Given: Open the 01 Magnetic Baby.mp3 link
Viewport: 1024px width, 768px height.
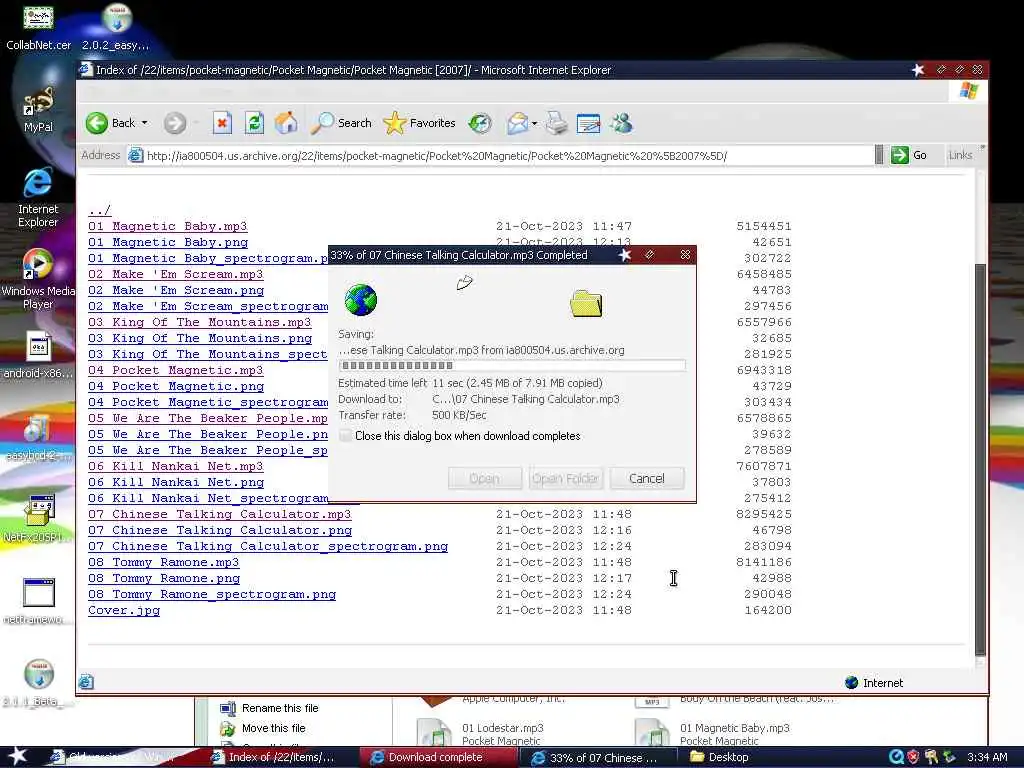Looking at the screenshot, I should (x=168, y=226).
